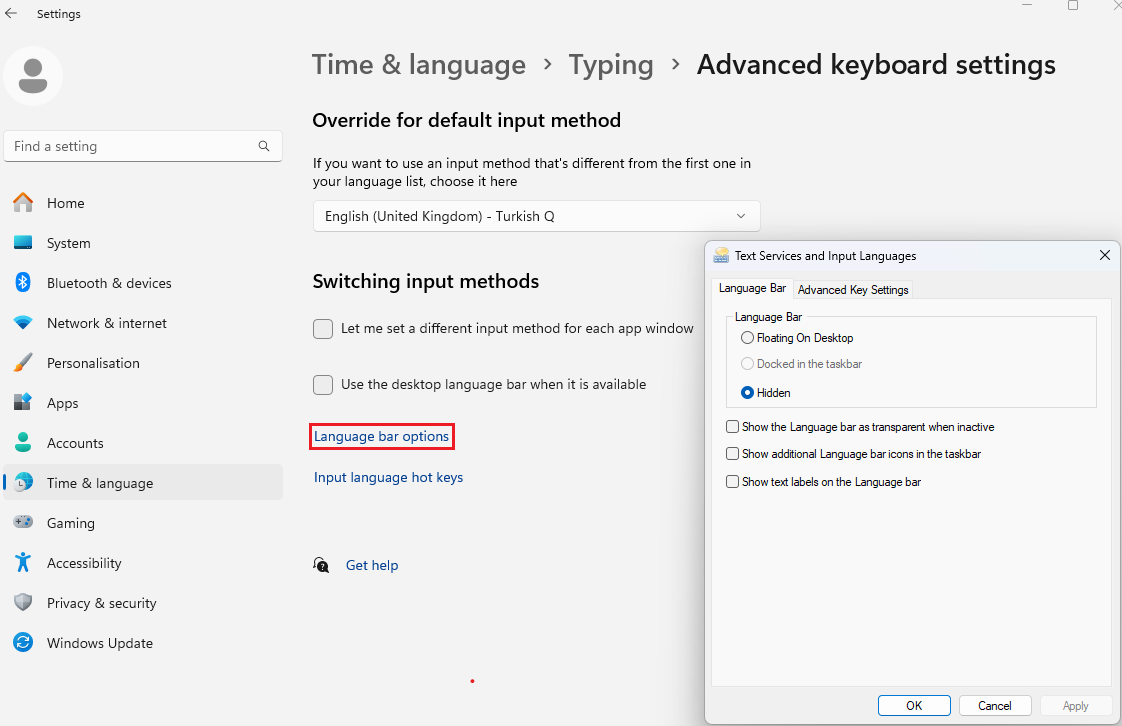Click the dropdown chevron beside Turkish Q

point(741,216)
